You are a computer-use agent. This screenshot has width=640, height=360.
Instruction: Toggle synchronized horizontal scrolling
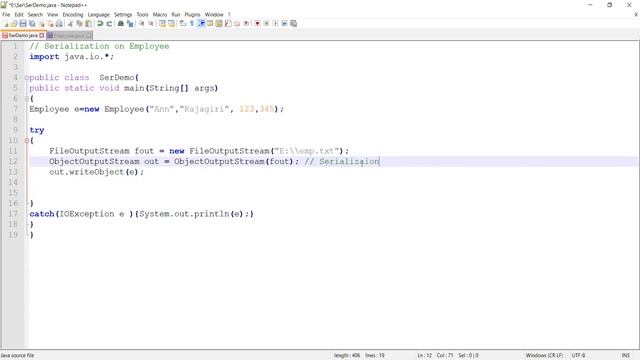coord(172,24)
